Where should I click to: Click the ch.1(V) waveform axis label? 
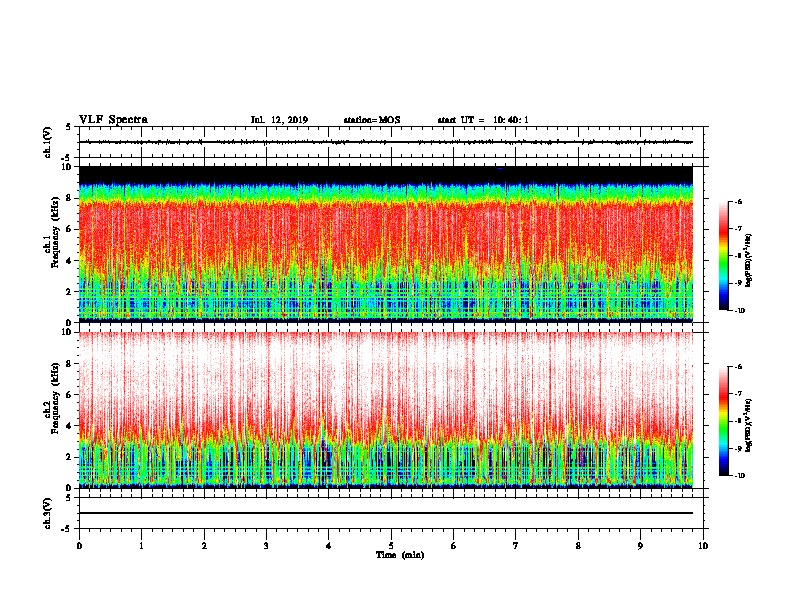pyautogui.click(x=48, y=142)
